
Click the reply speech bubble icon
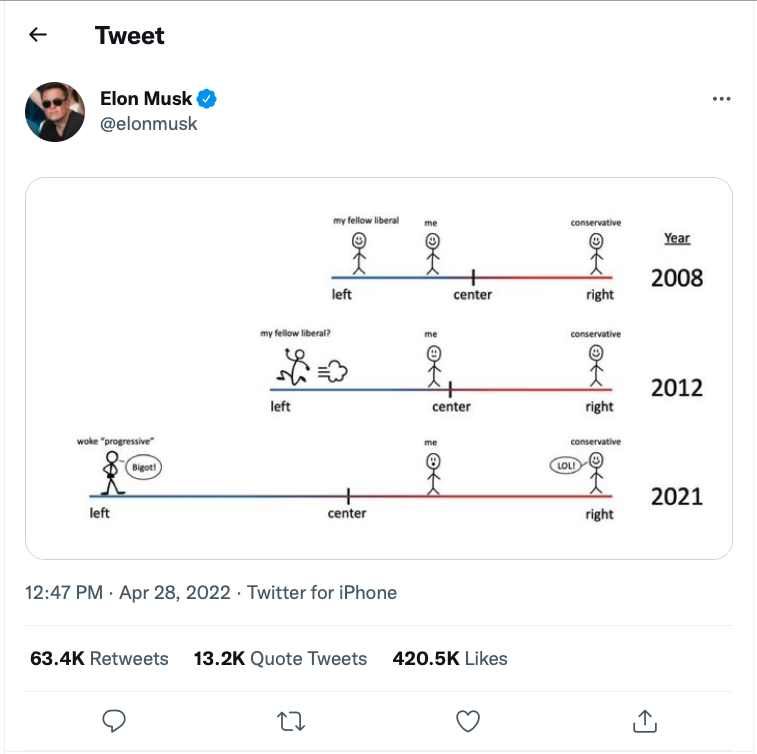click(x=114, y=721)
